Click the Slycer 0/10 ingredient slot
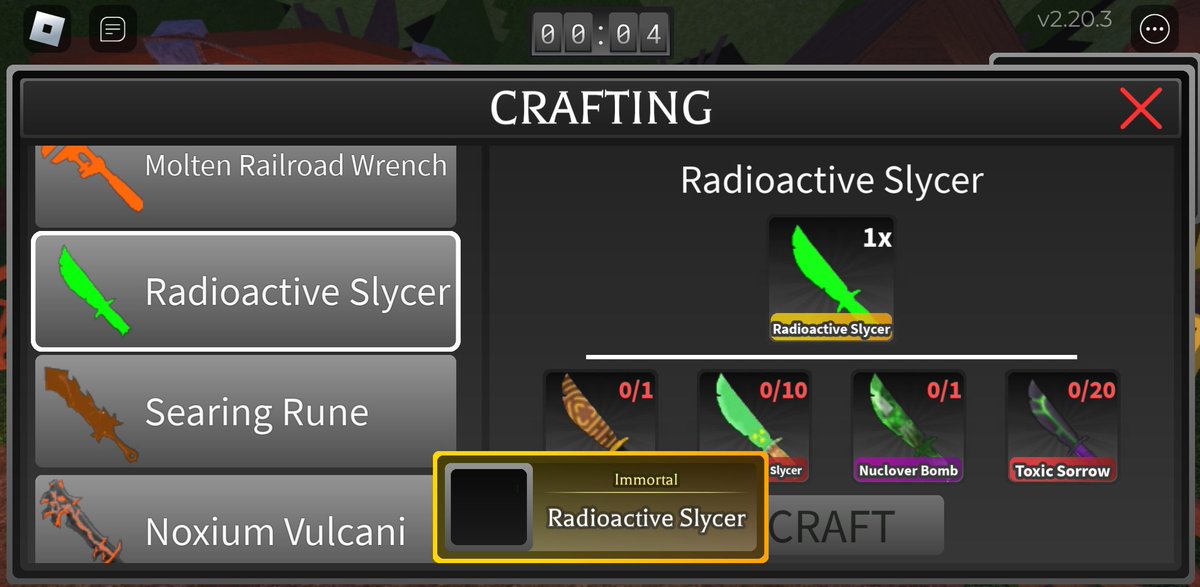This screenshot has width=1200, height=587. 754,426
